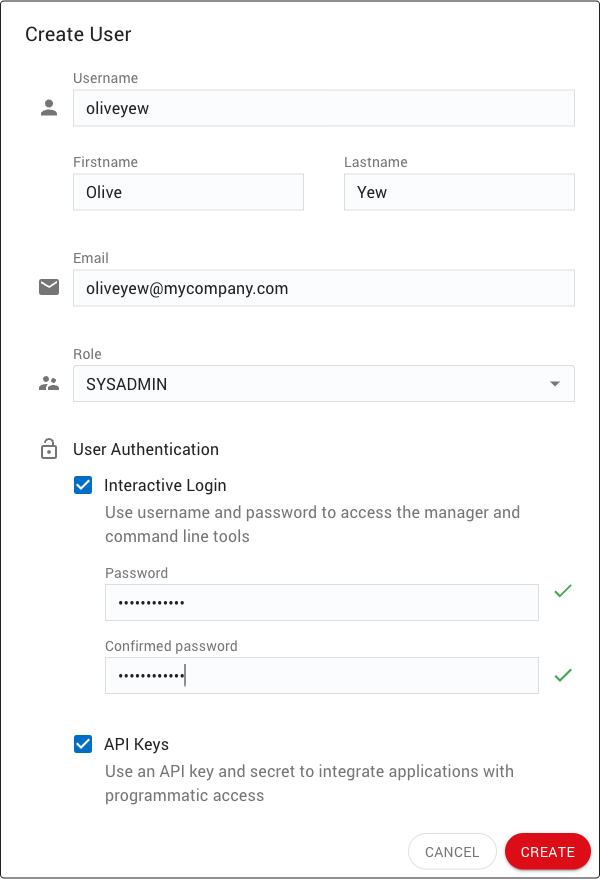Expand the Role dropdown arrow
The image size is (601, 879).
tap(555, 384)
